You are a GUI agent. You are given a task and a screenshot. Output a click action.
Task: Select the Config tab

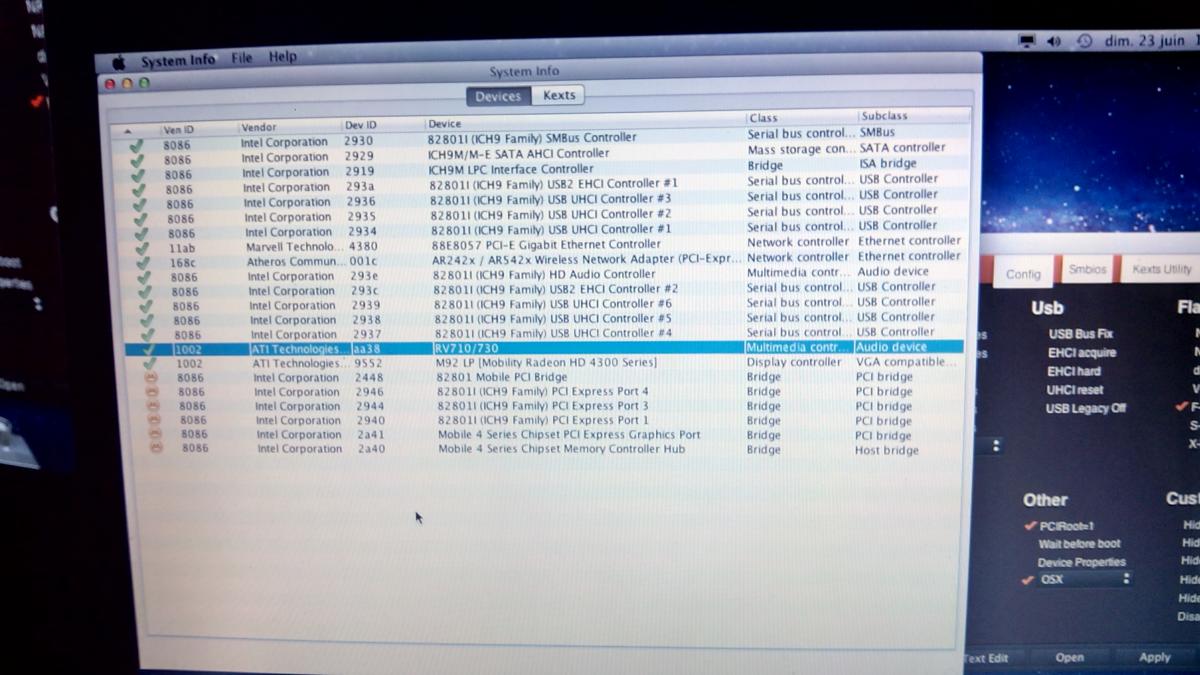(x=1023, y=274)
